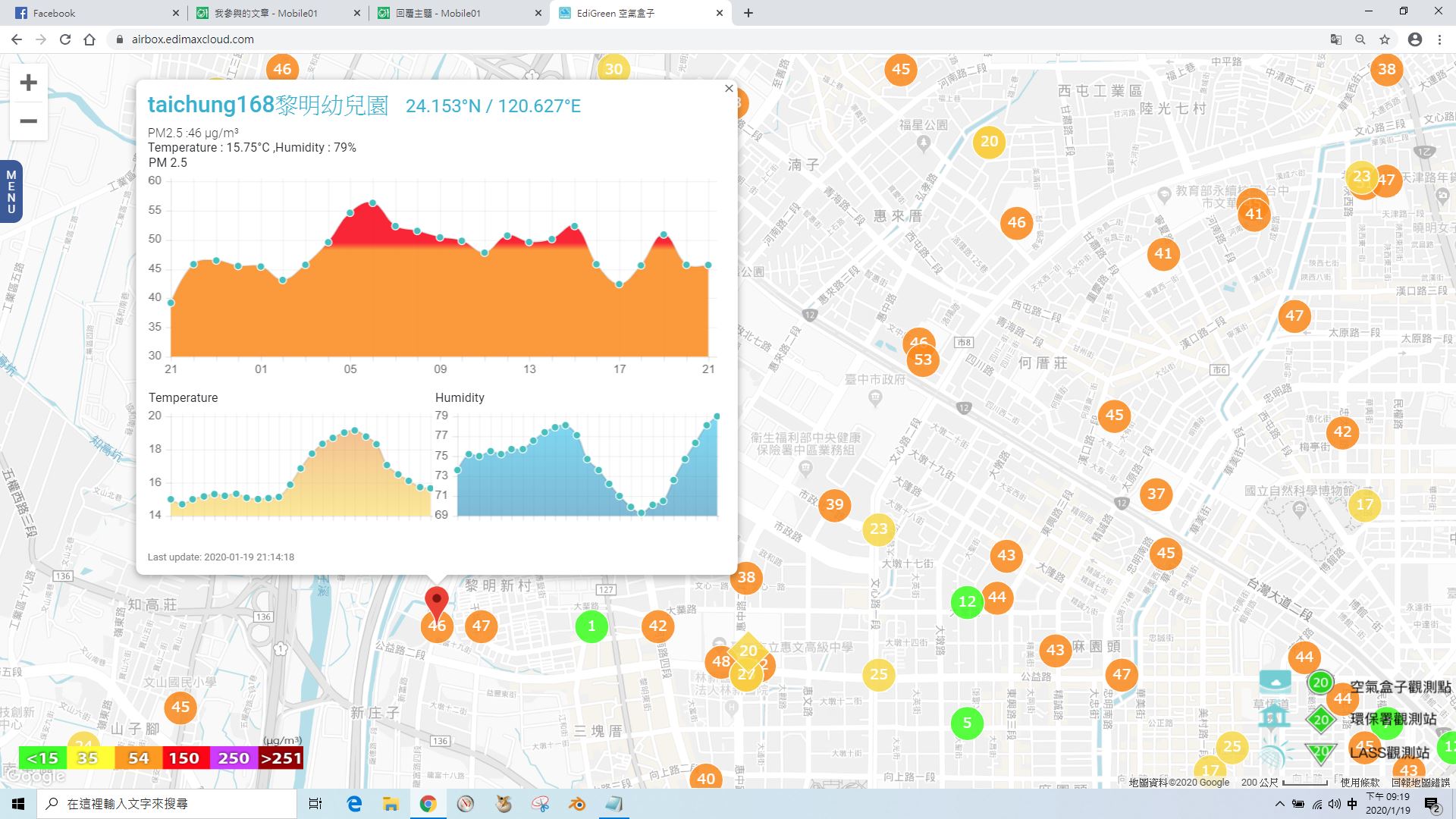Open the side MENU tab

coord(11,191)
